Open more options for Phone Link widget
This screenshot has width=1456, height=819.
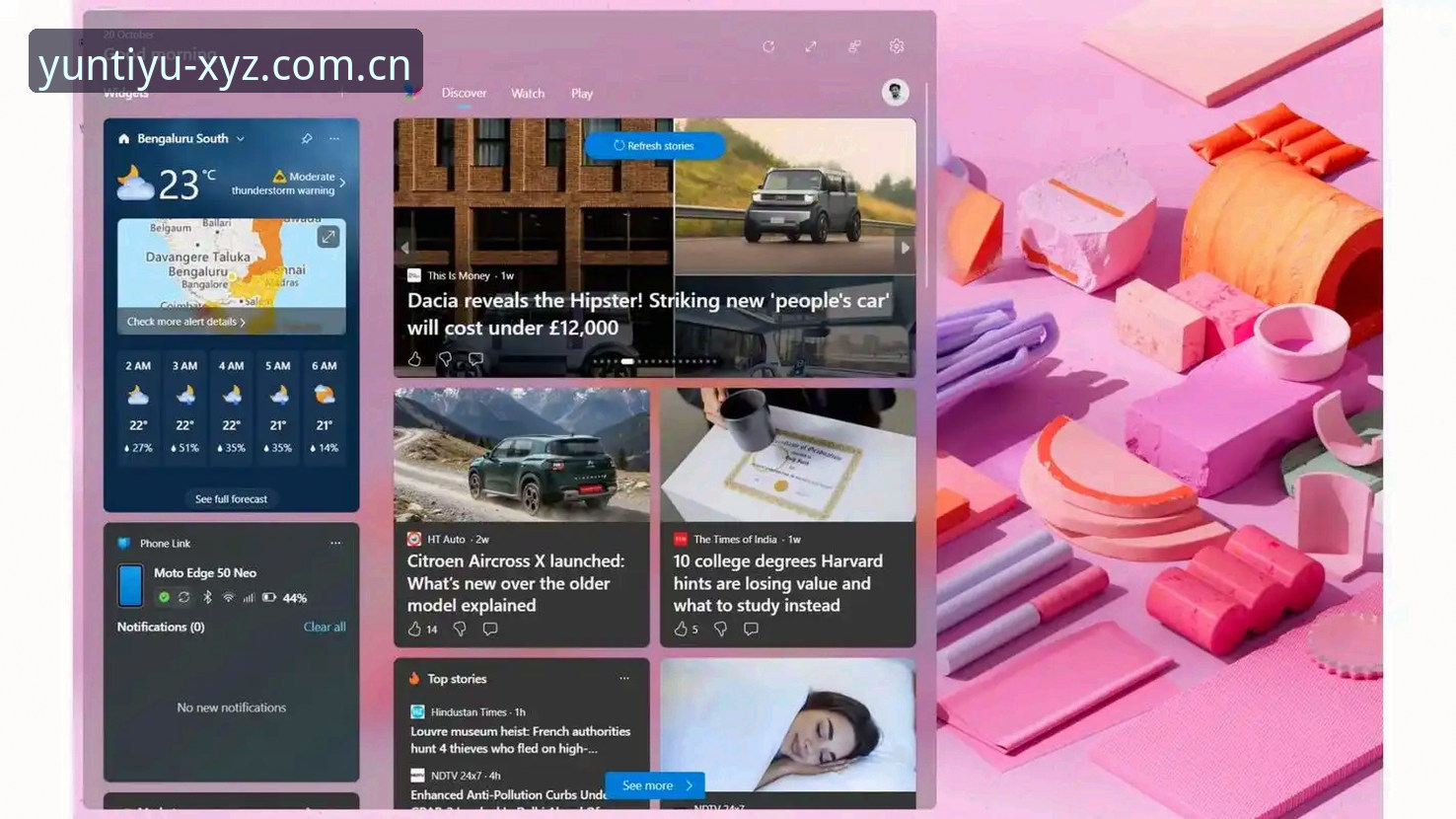[335, 543]
